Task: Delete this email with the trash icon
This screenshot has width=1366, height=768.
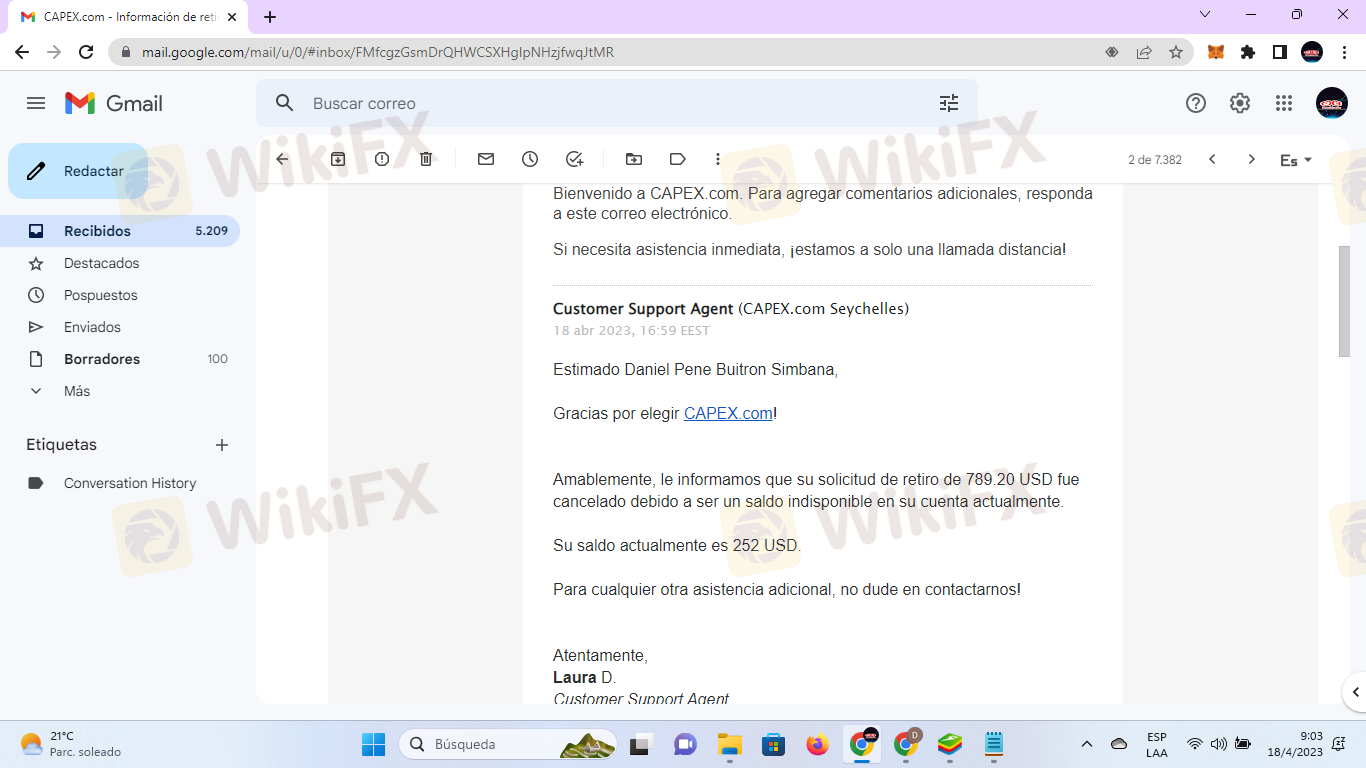Action: (x=426, y=159)
